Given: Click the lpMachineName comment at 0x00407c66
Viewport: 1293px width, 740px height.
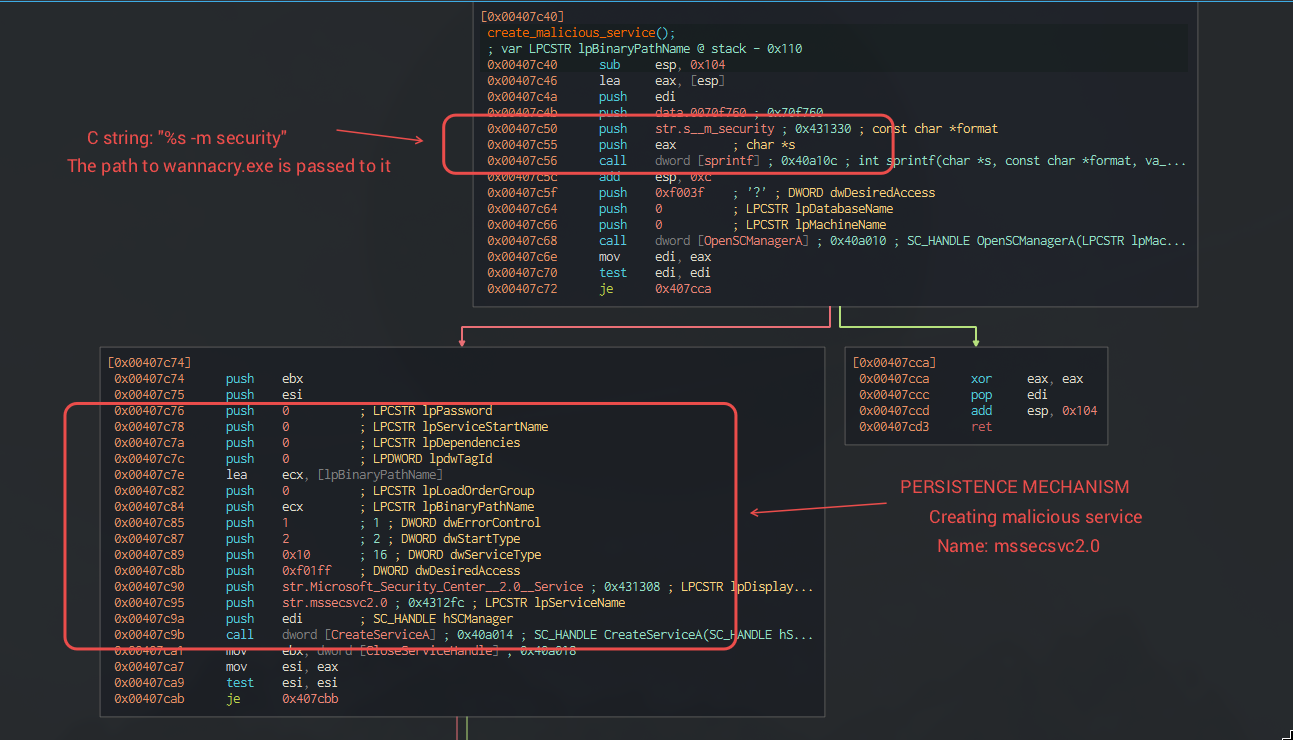Looking at the screenshot, I should tap(810, 225).
